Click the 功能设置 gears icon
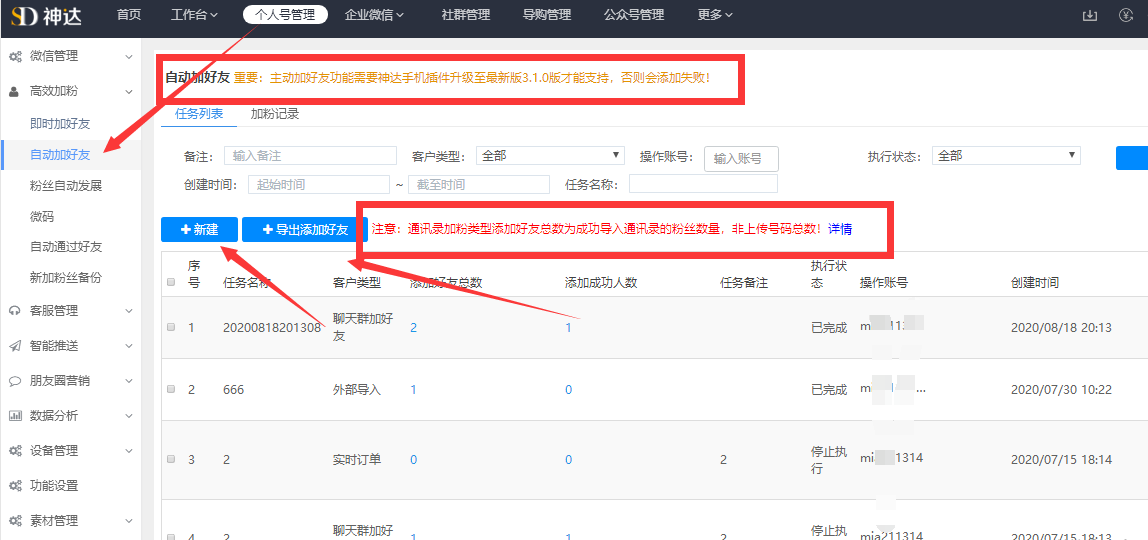Screen dimensions: 1148x540 [x=15, y=486]
